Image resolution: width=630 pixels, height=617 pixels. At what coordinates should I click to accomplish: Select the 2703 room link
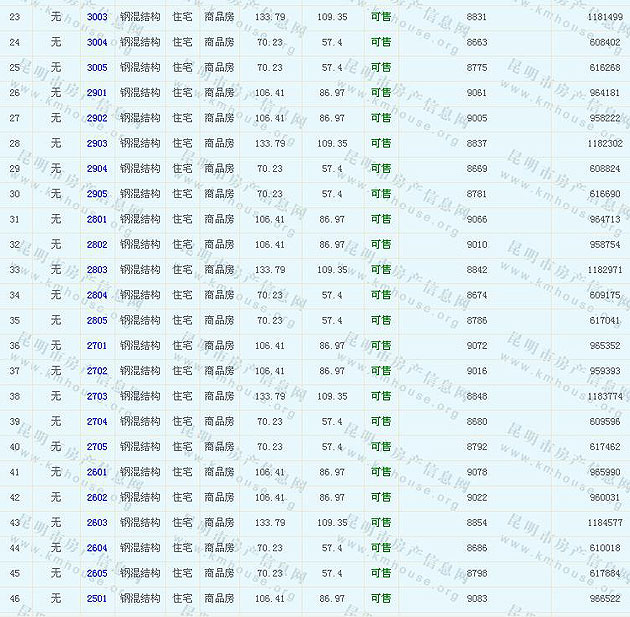pos(97,396)
